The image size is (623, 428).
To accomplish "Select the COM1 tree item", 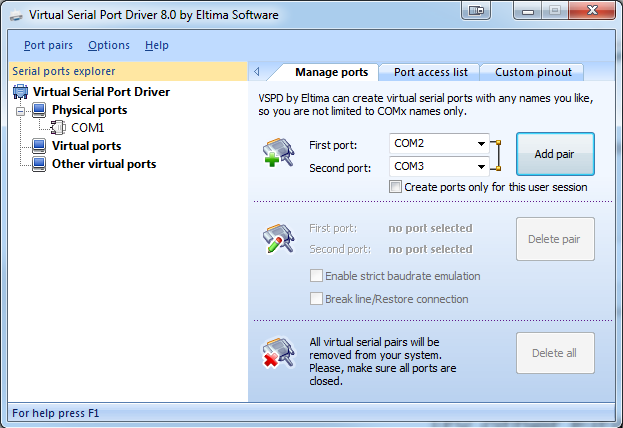I will click(87, 128).
